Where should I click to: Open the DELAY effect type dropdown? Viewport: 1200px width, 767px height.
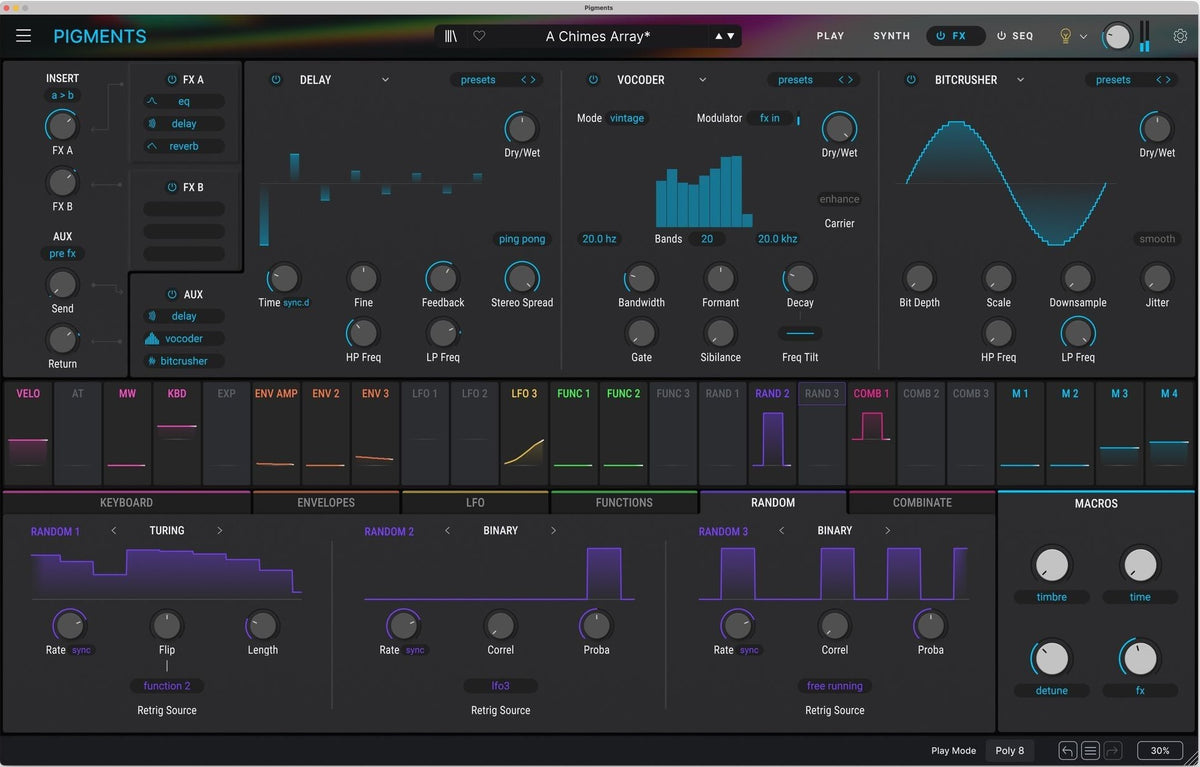click(344, 80)
